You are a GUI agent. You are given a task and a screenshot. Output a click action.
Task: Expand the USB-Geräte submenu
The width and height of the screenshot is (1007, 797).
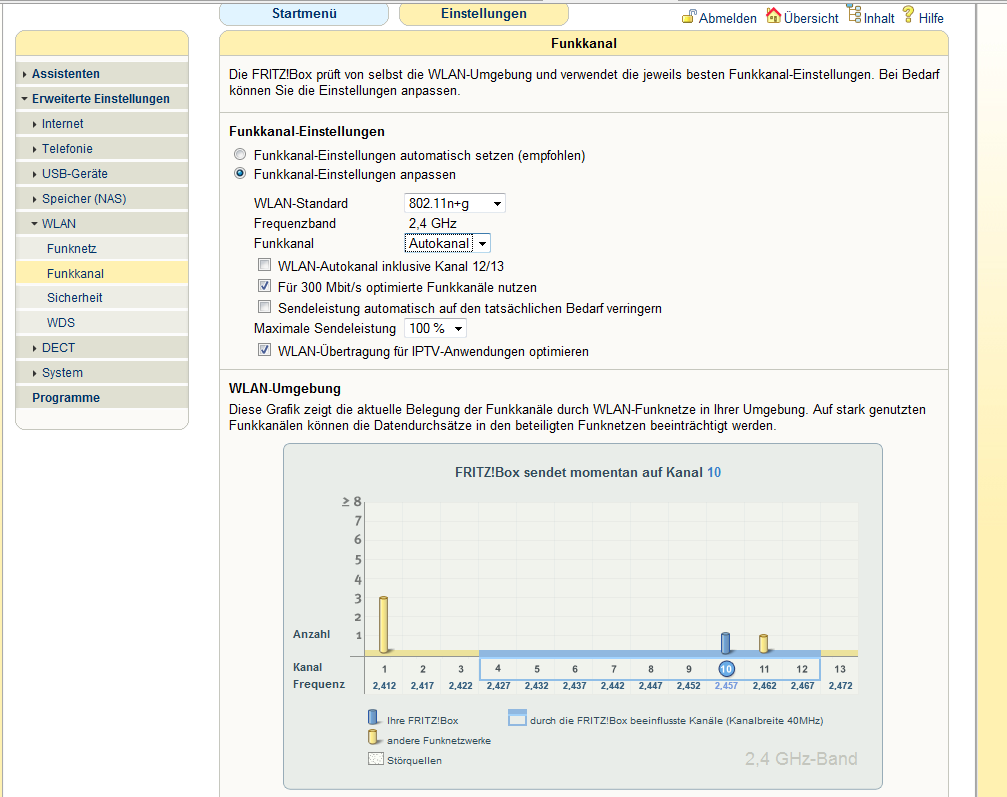click(x=102, y=174)
